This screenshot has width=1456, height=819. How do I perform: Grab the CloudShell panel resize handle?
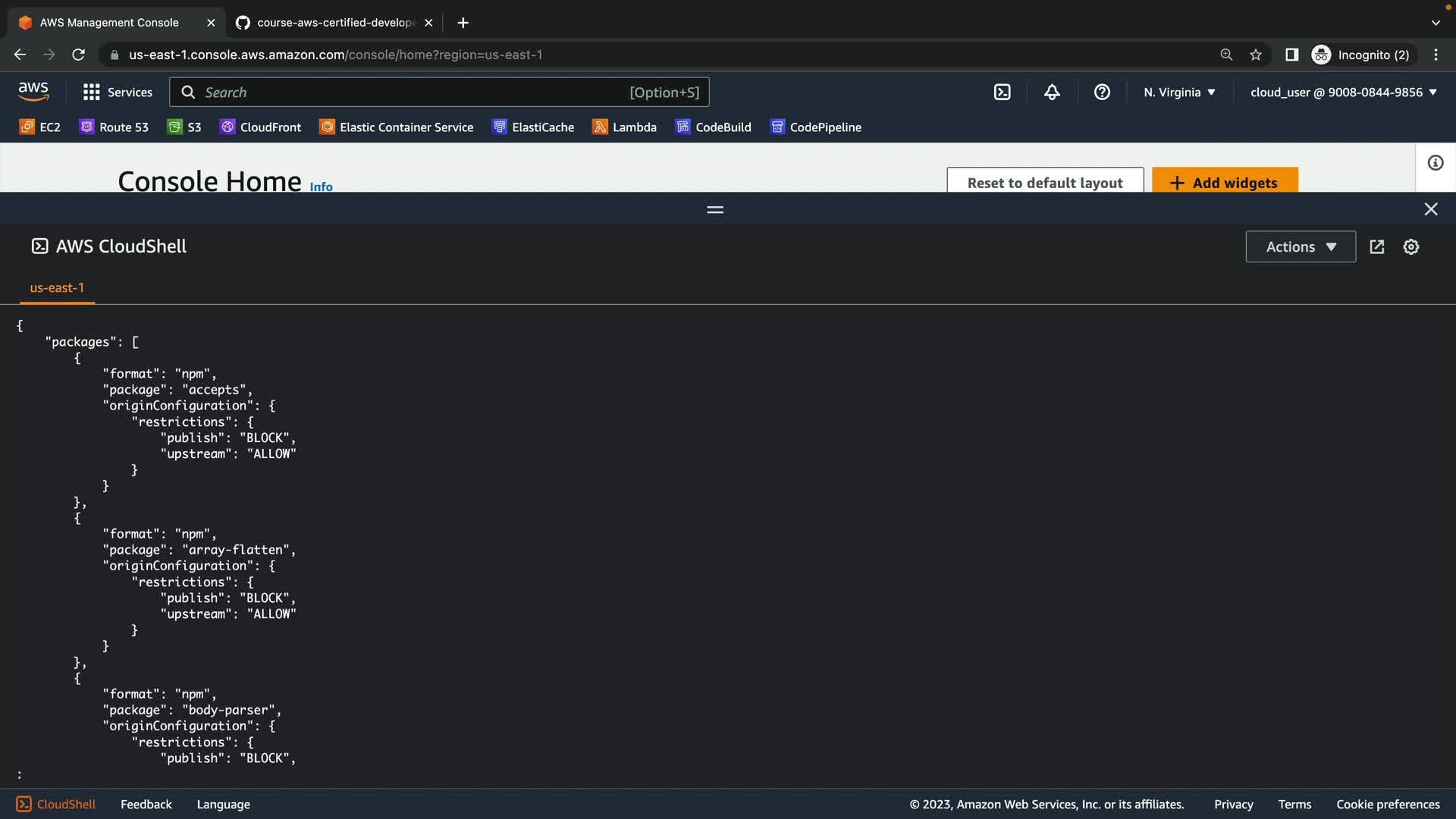click(714, 209)
